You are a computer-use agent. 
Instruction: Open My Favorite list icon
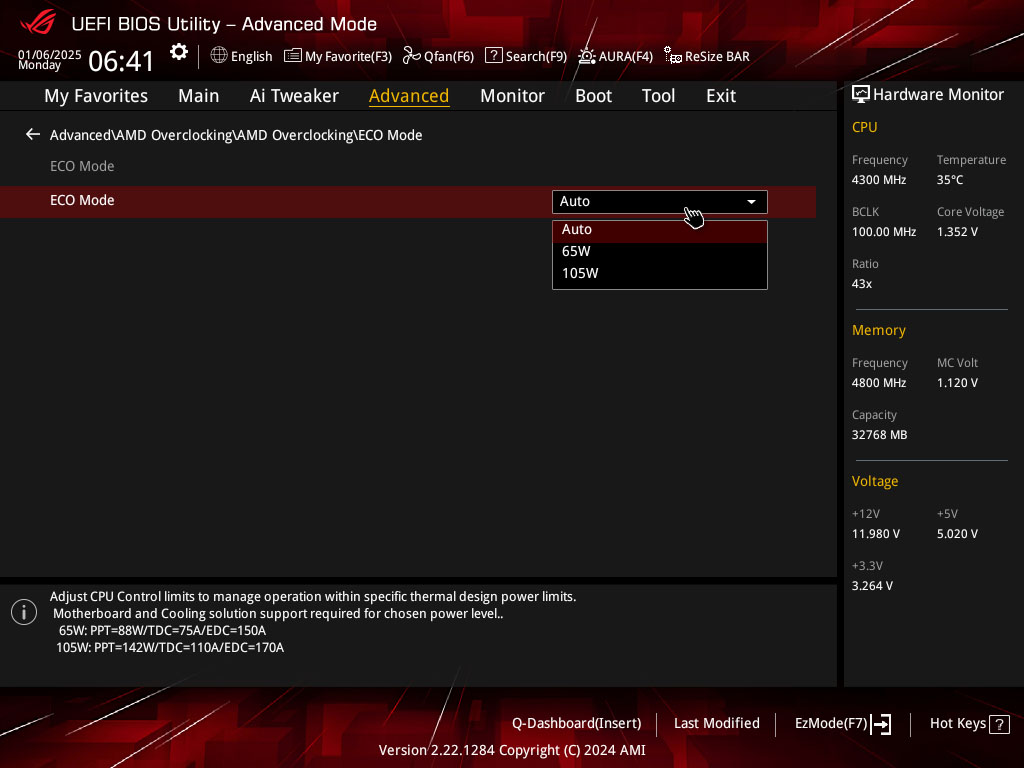293,56
